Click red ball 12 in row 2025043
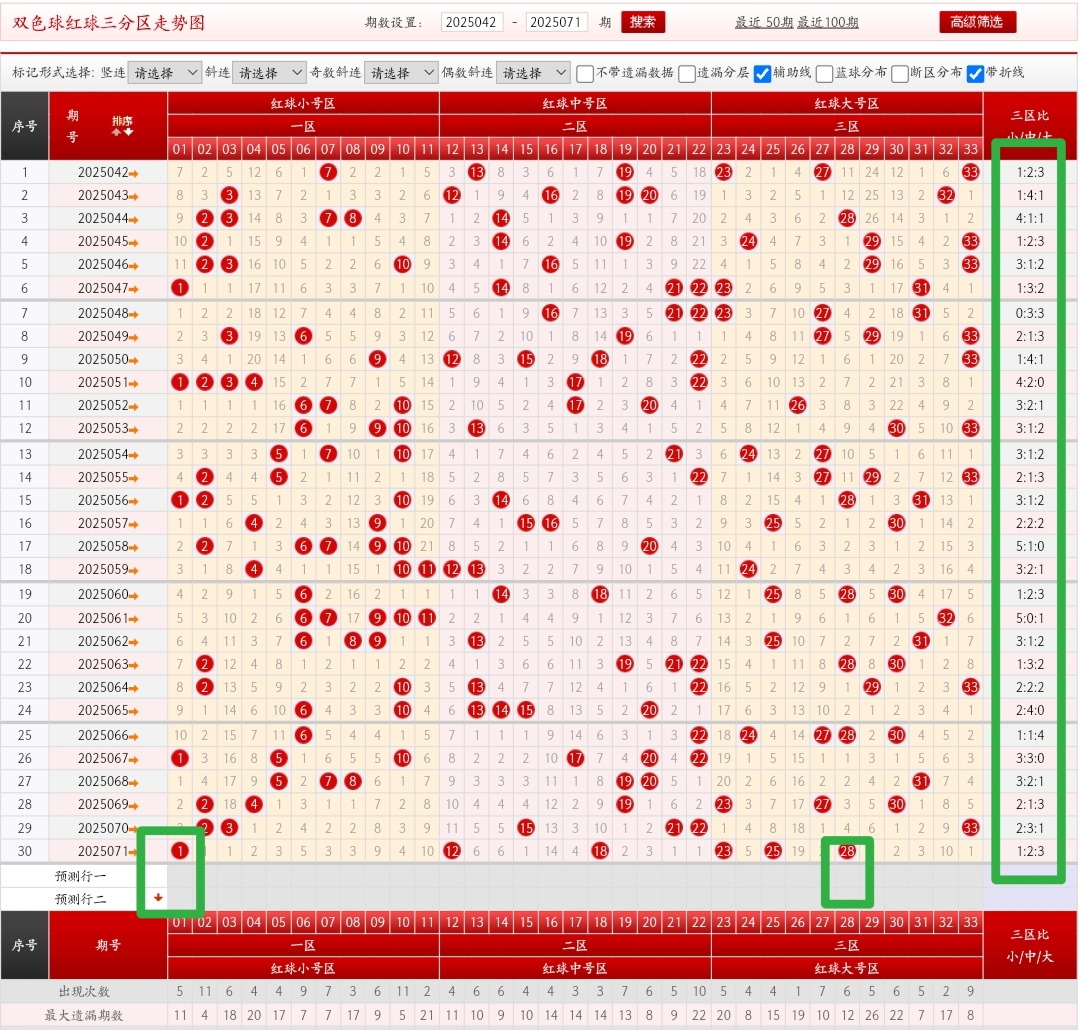This screenshot has height=1030, width=1080. coord(452,195)
